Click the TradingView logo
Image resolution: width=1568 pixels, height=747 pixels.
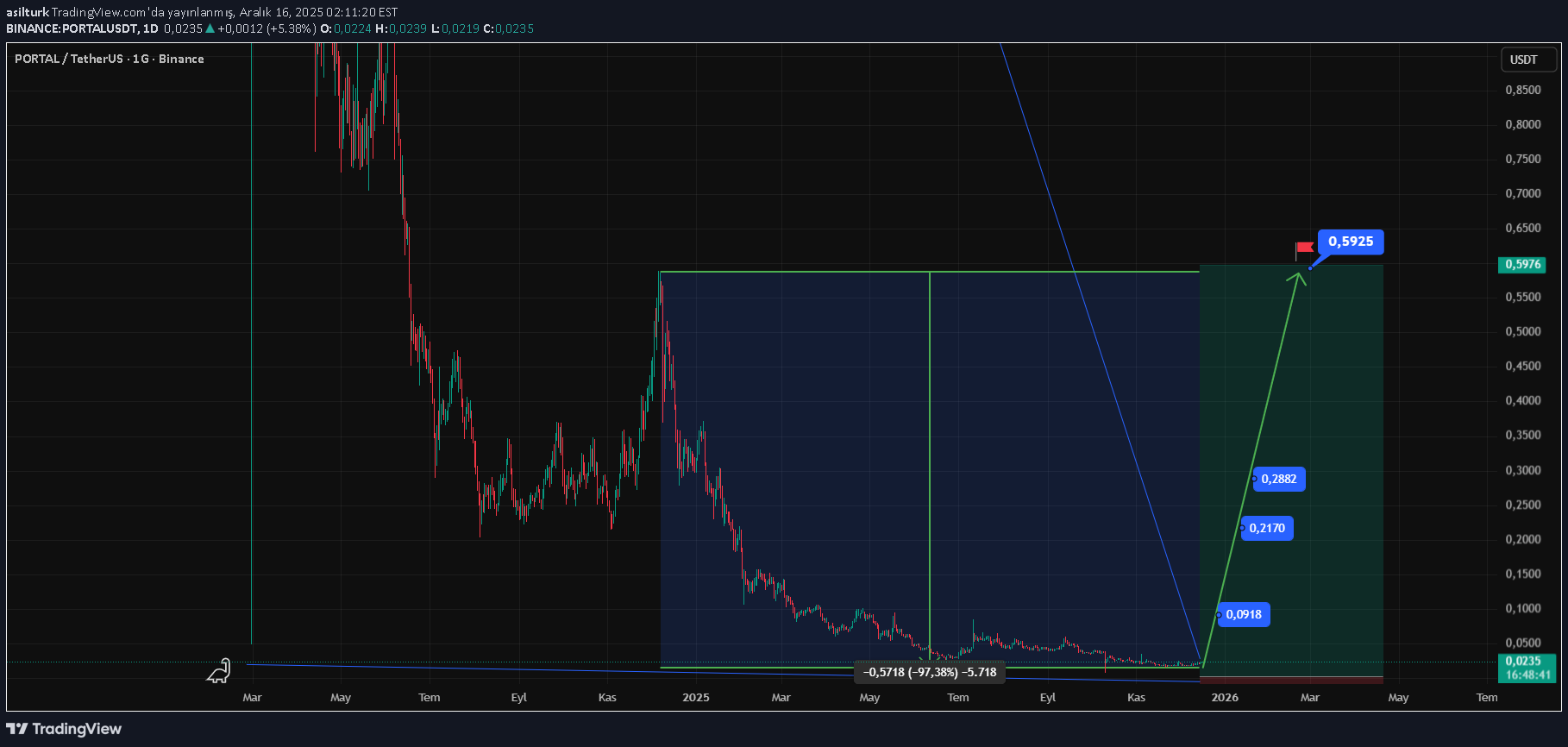click(64, 729)
